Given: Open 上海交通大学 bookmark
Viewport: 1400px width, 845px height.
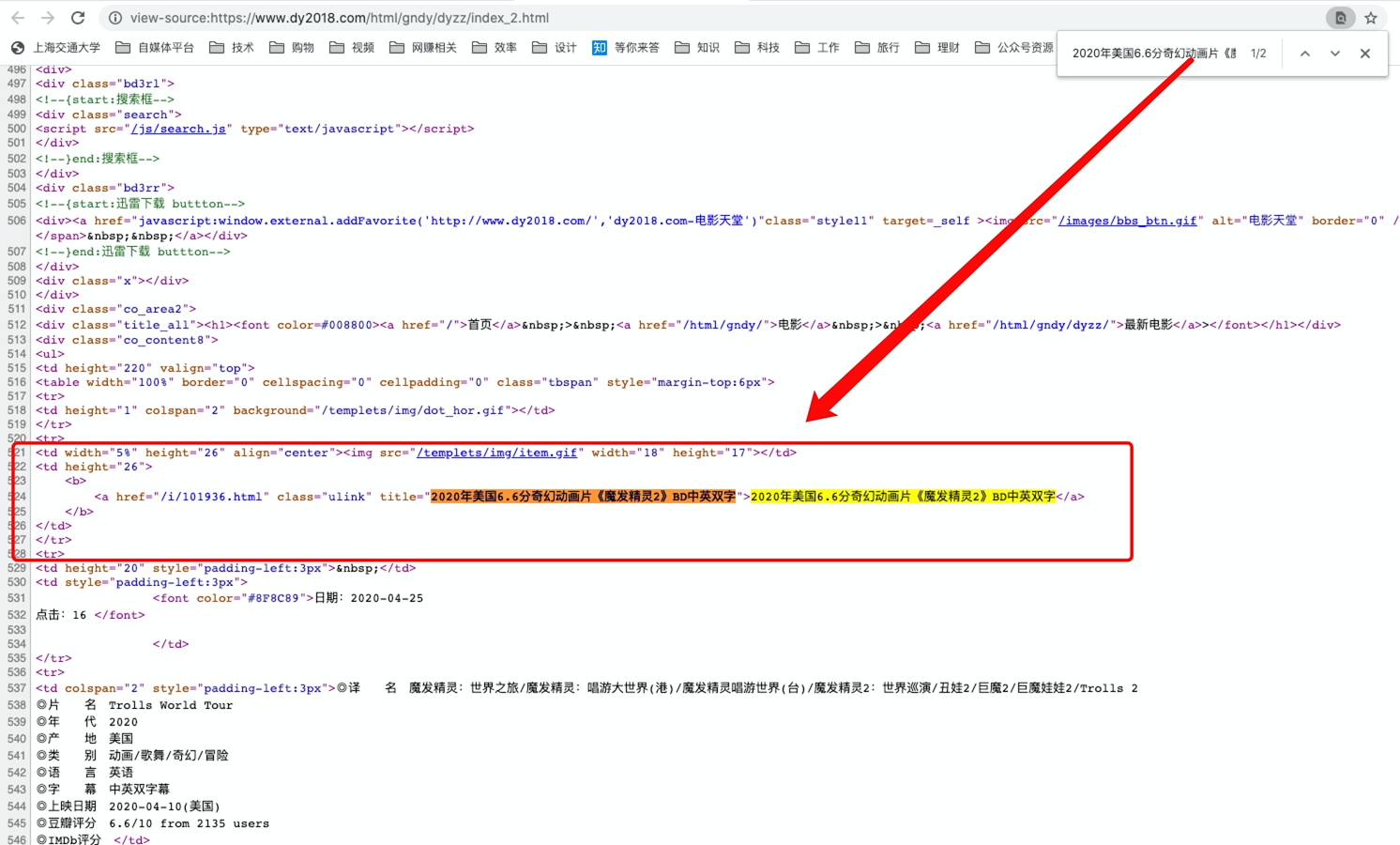Looking at the screenshot, I should pyautogui.click(x=55, y=48).
